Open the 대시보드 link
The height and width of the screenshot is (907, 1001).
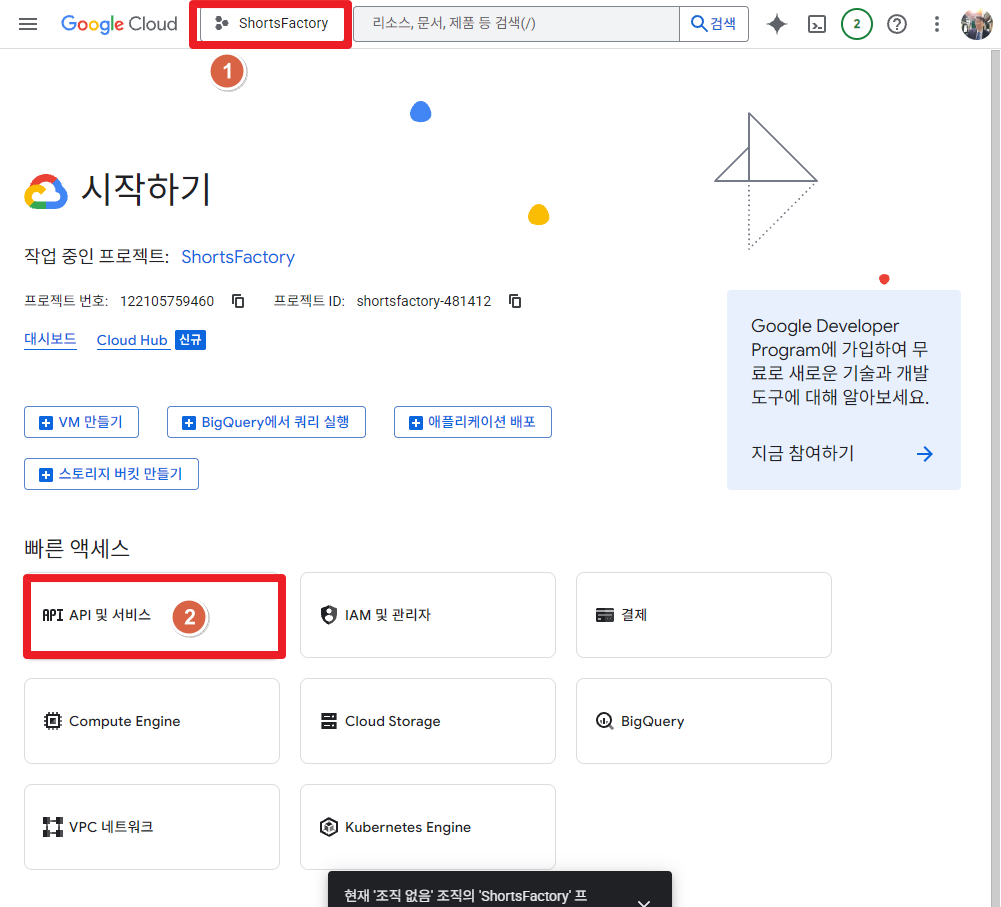click(x=49, y=339)
